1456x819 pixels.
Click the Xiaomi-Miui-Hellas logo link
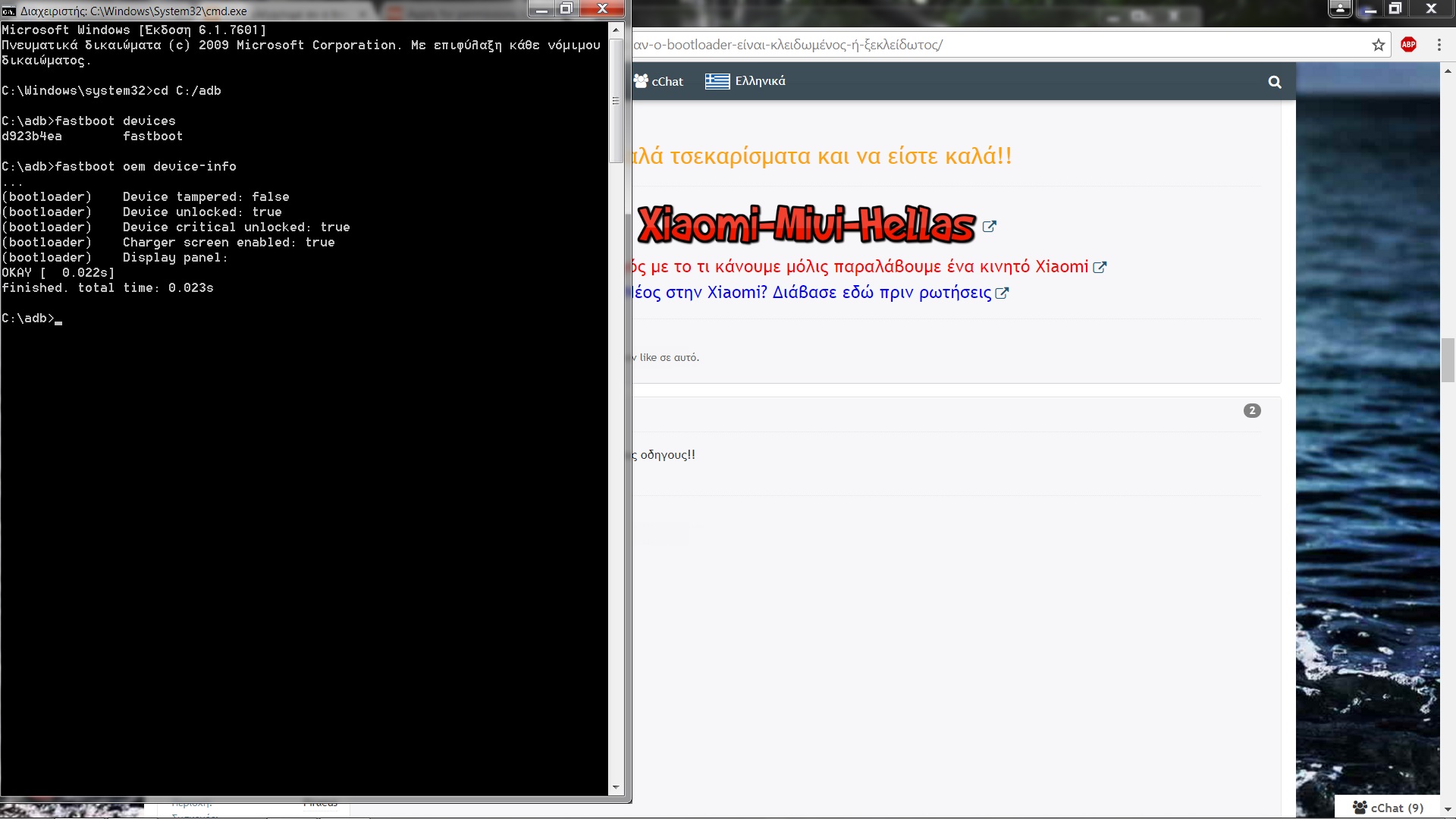click(x=805, y=224)
